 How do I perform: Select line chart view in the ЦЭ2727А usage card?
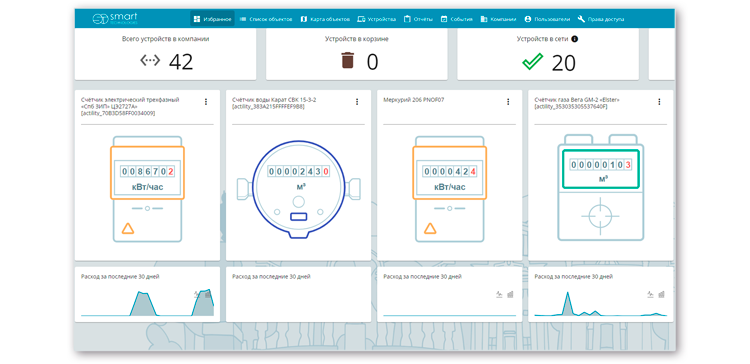pos(197,294)
